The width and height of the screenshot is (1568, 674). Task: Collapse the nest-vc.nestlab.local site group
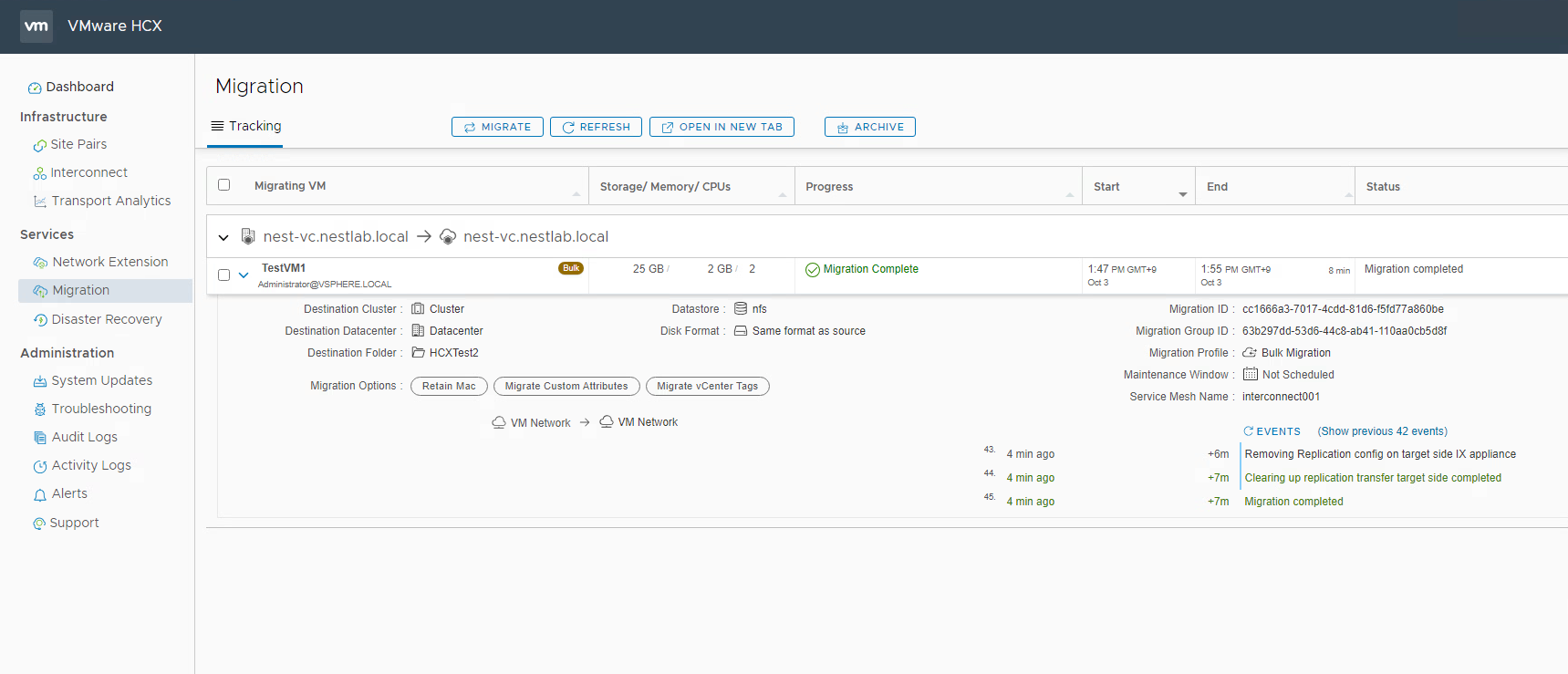coord(223,237)
